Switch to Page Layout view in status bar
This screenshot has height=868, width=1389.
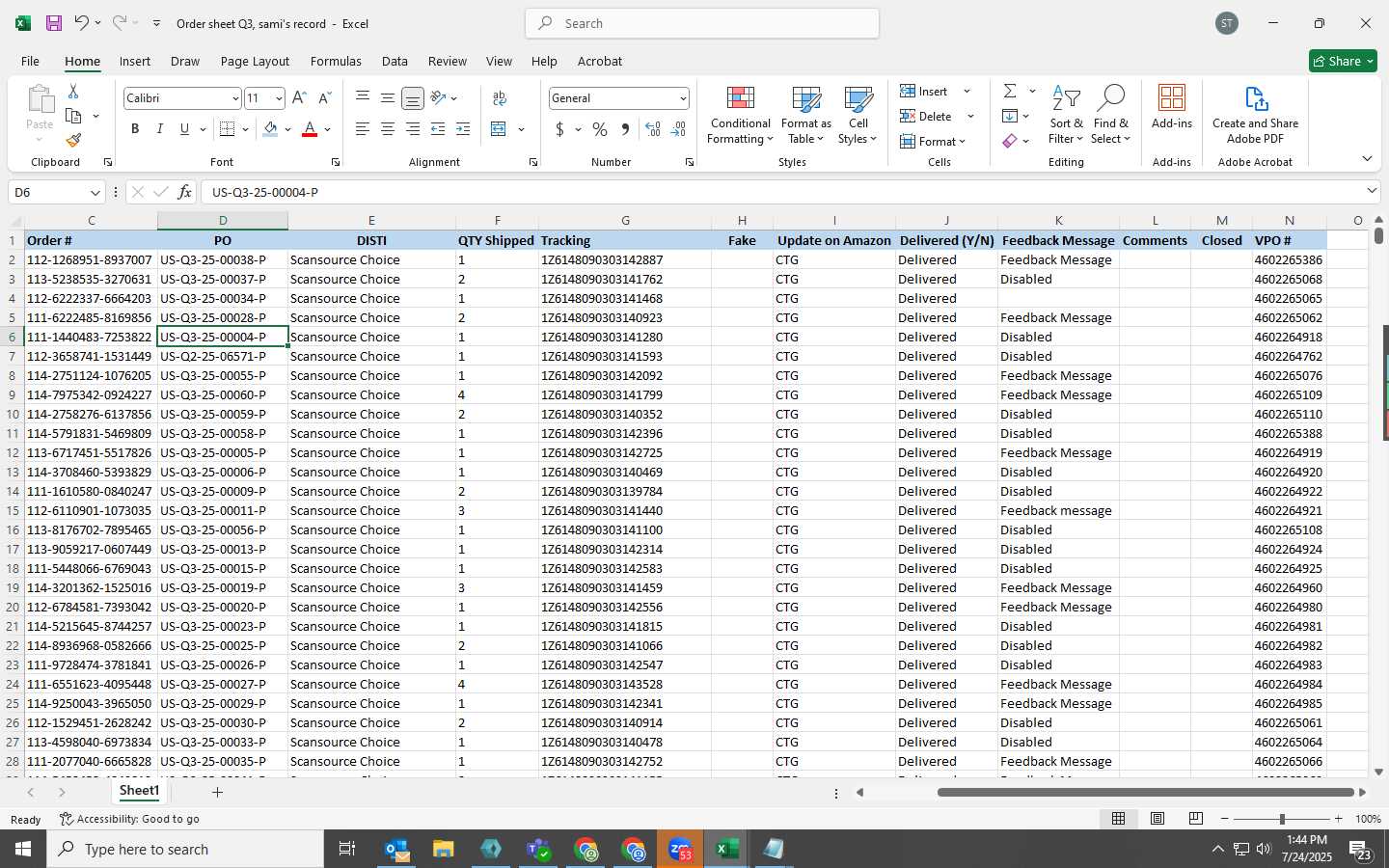(1157, 819)
